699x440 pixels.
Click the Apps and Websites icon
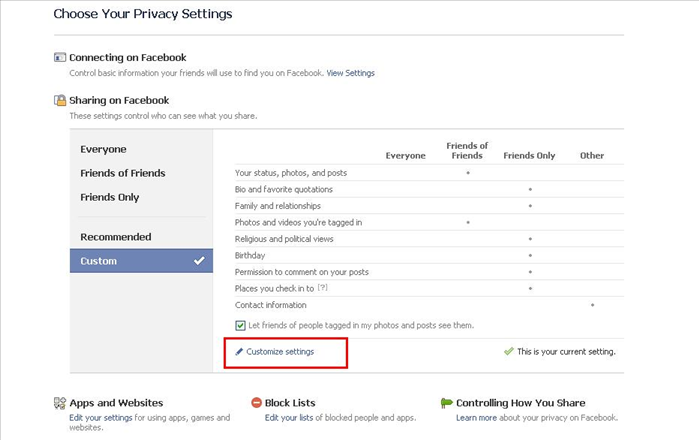60,403
